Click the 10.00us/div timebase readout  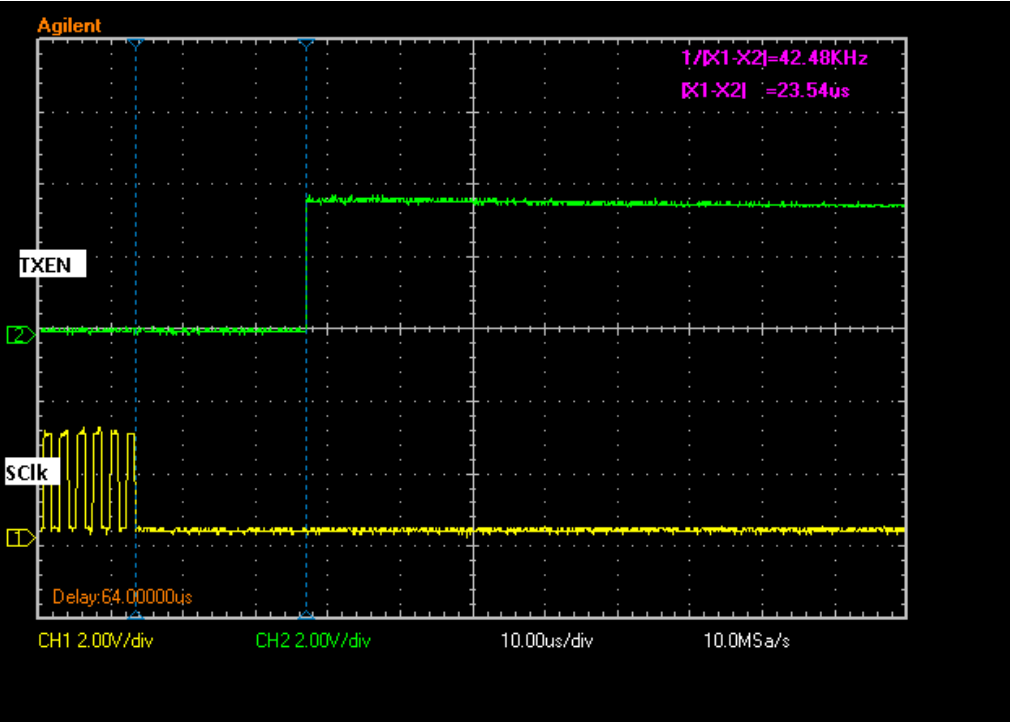point(547,641)
